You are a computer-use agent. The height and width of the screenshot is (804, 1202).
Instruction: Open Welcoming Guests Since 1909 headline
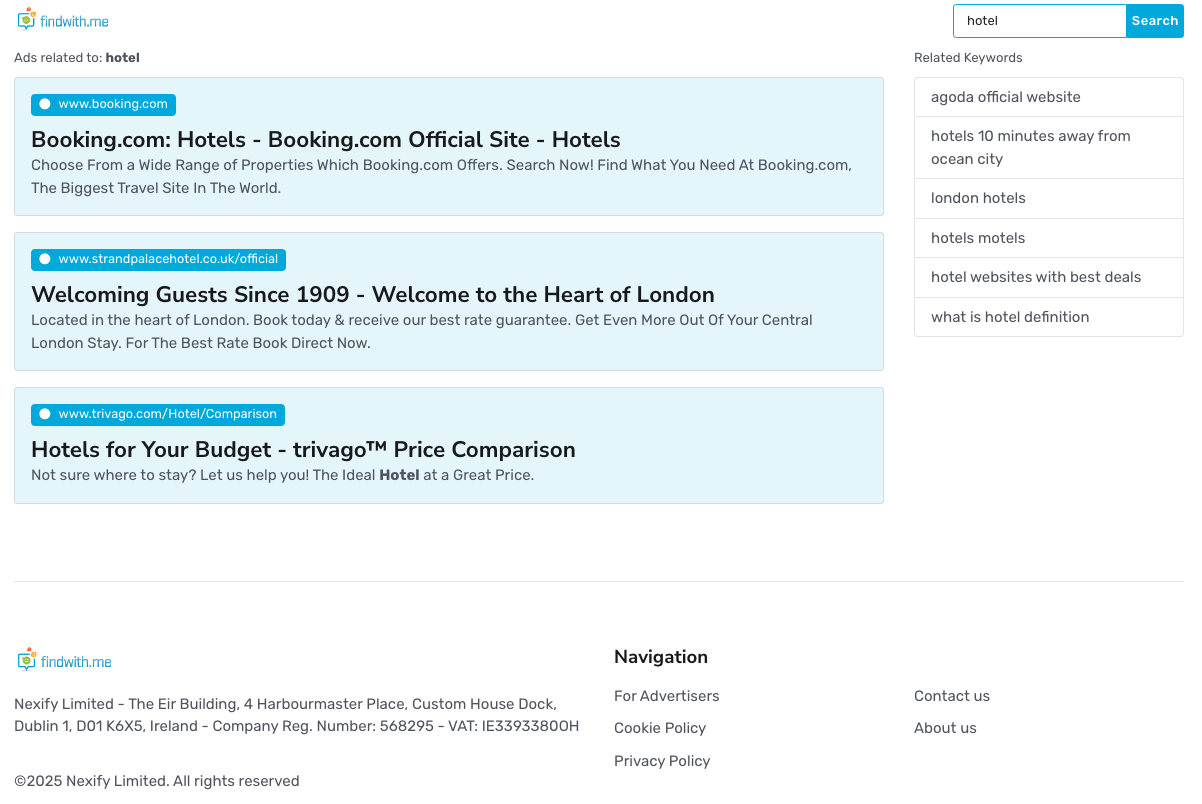373,295
